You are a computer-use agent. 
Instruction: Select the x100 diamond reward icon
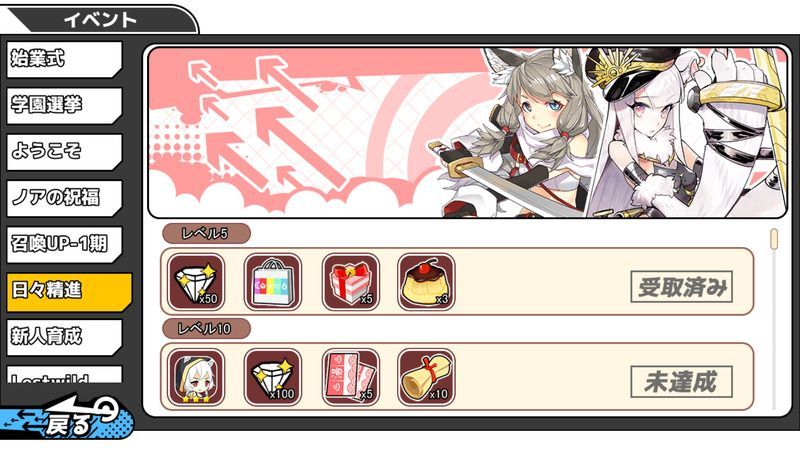[272, 378]
